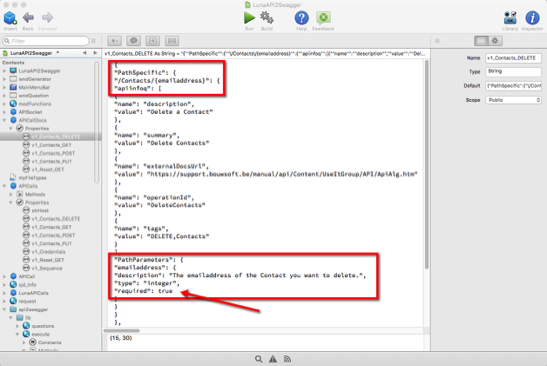Switch inspector to the gear settings tab
Viewport: 547px width, 366px height.
click(x=495, y=41)
